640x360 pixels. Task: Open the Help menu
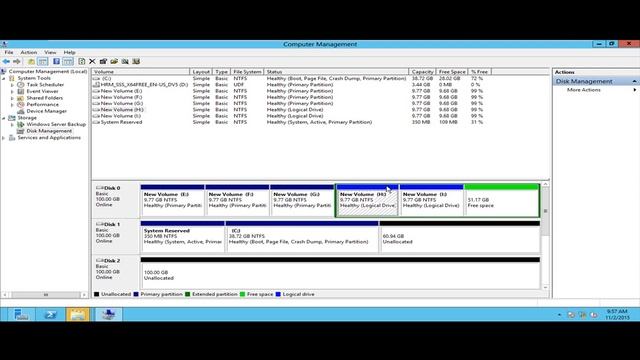[69, 52]
